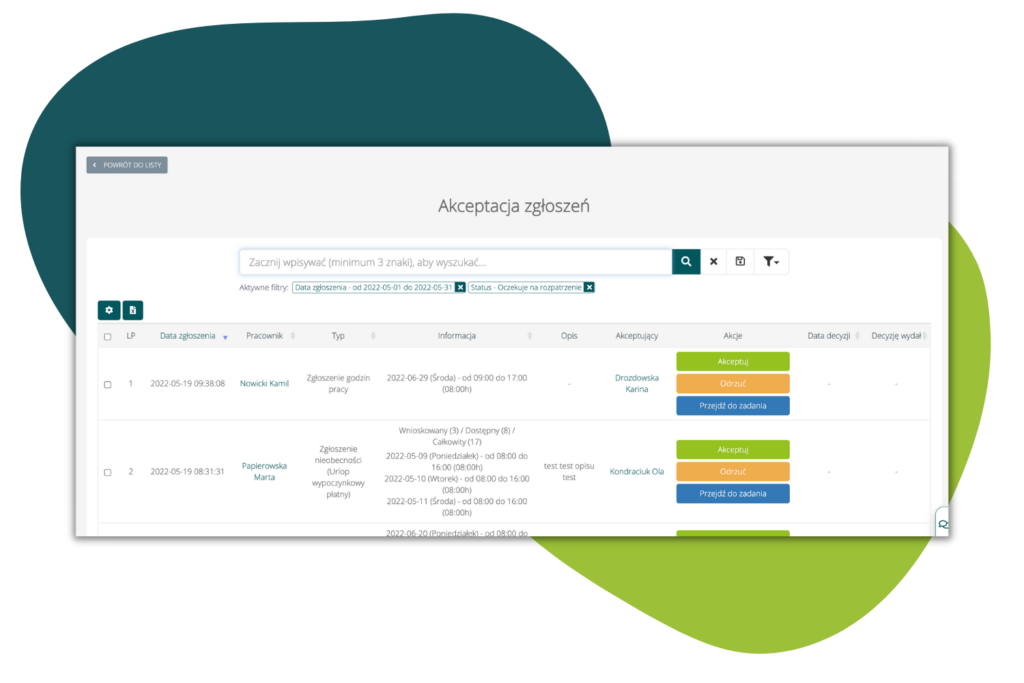This screenshot has width=1024, height=683.
Task: Sort table by Typ column header
Action: tap(338, 336)
